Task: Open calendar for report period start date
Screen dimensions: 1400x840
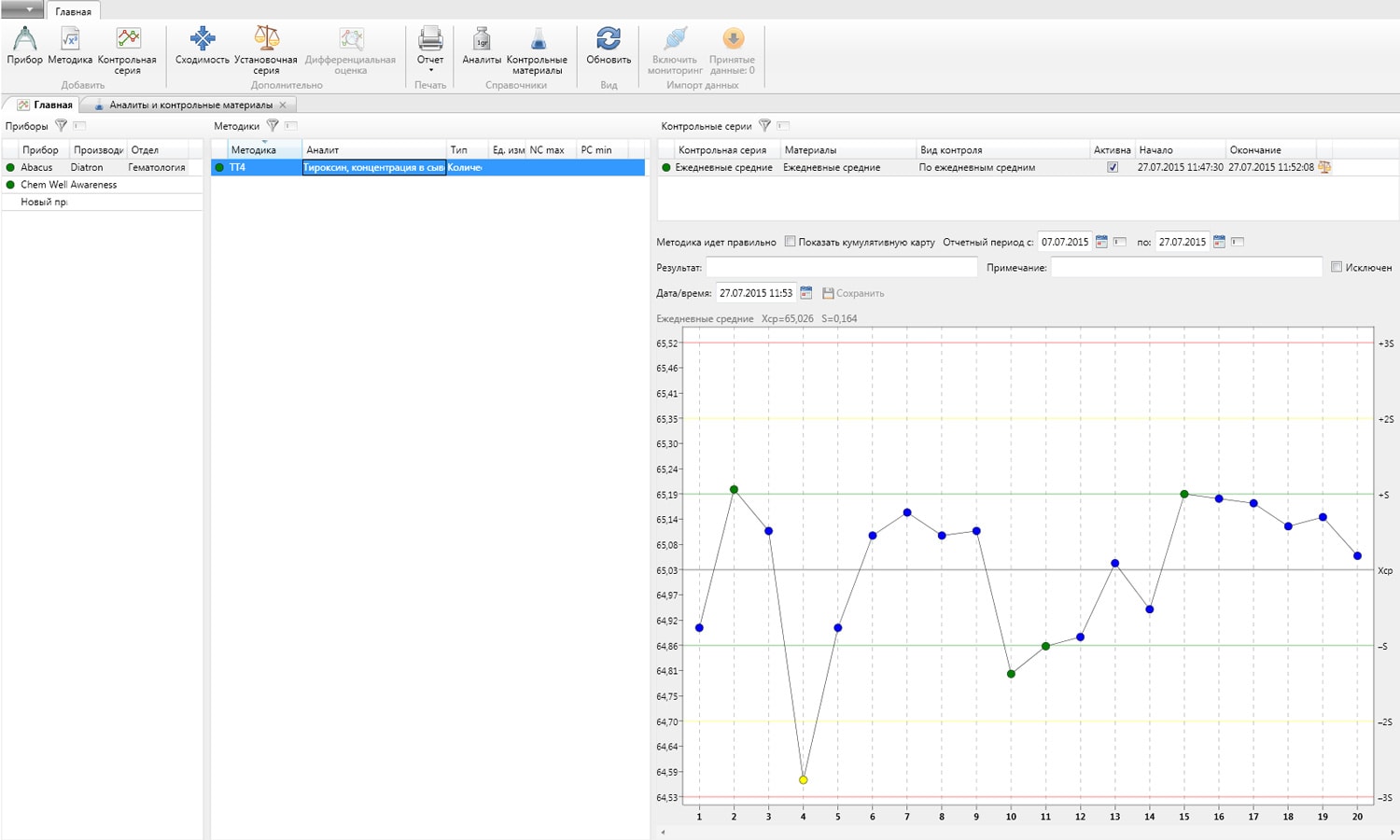Action: tap(1101, 242)
